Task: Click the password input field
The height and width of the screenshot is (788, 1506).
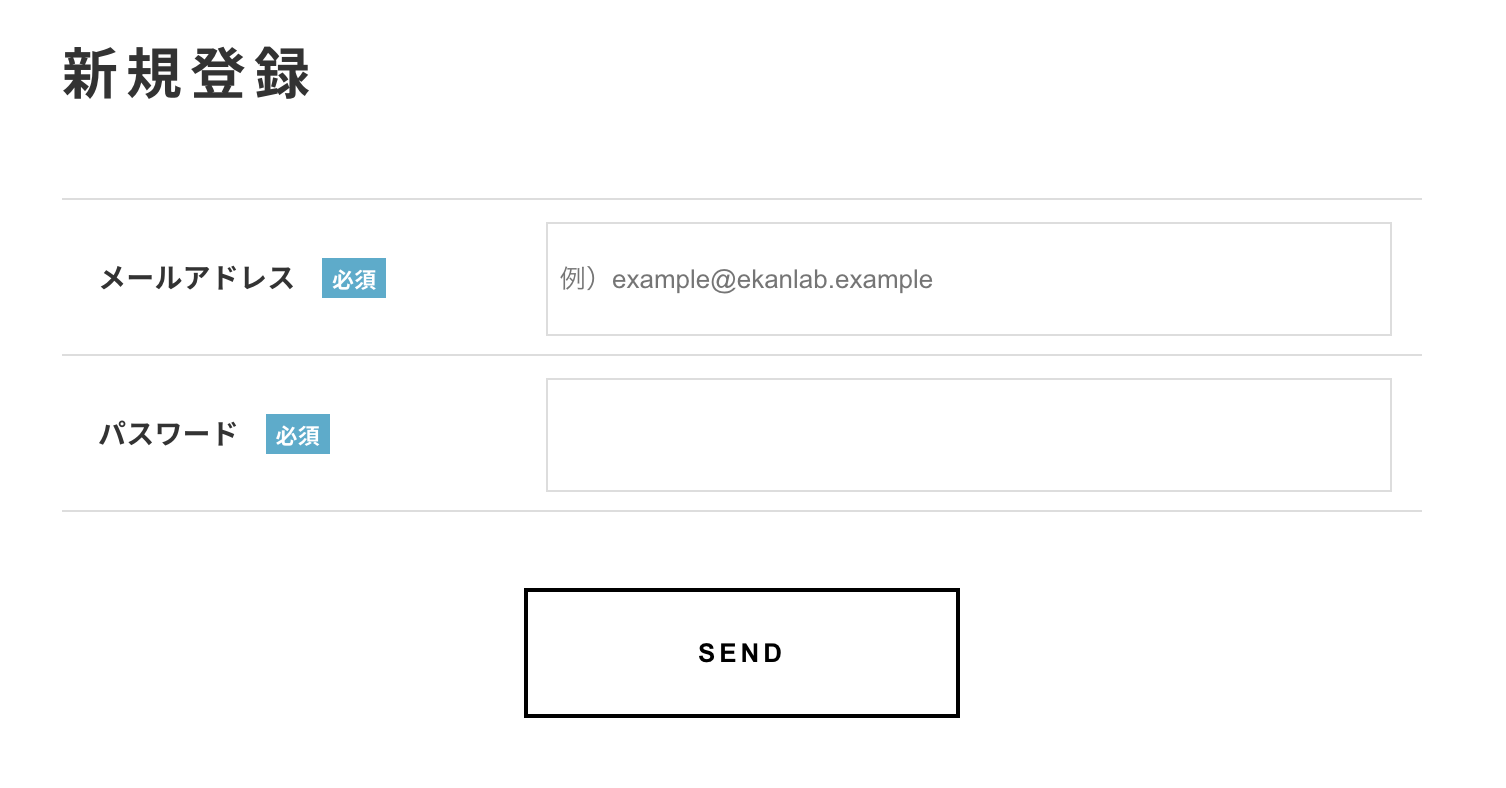Action: (968, 435)
